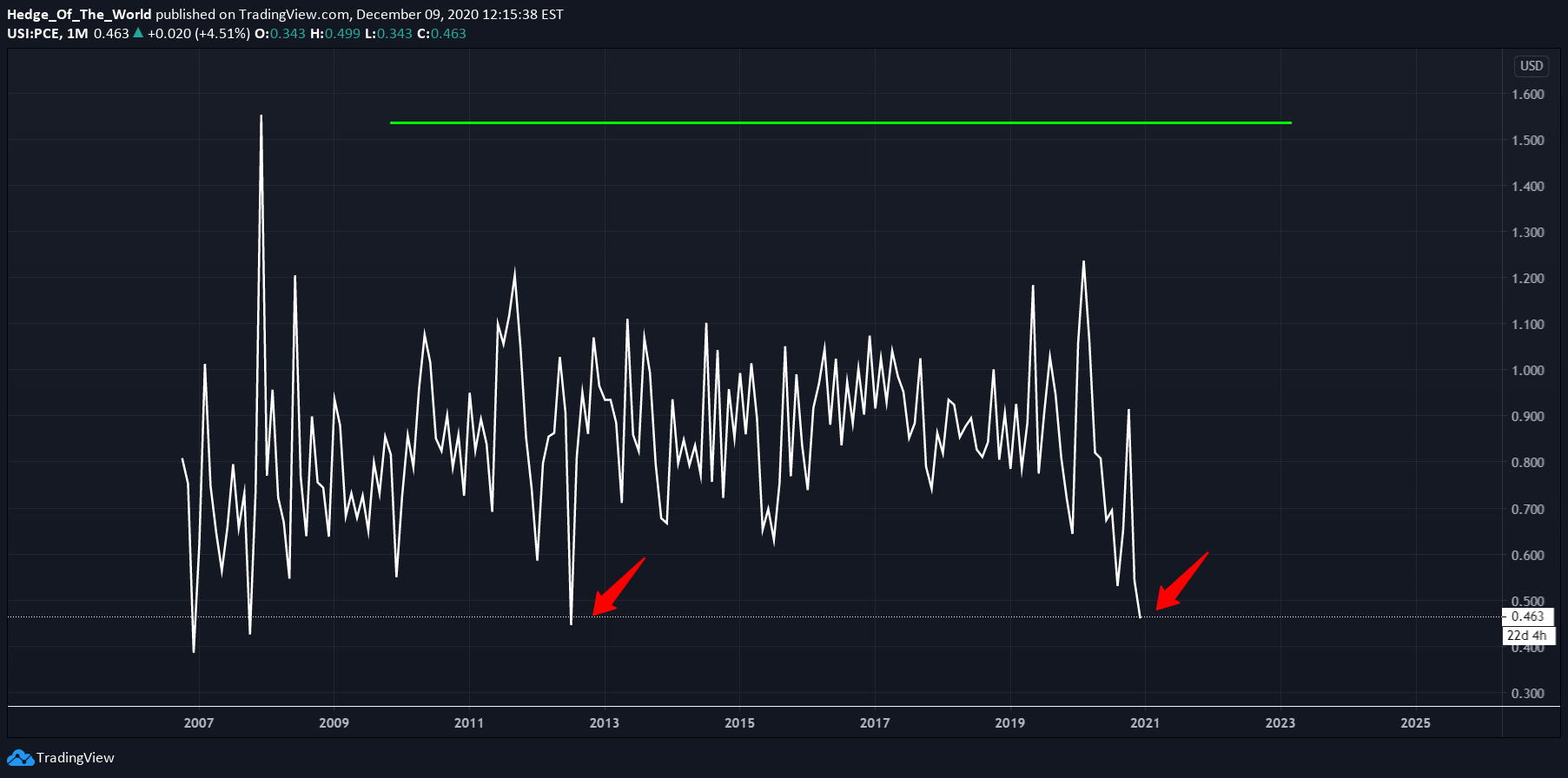Click the USD currency button
Viewport: 1568px width, 778px height.
1532,66
